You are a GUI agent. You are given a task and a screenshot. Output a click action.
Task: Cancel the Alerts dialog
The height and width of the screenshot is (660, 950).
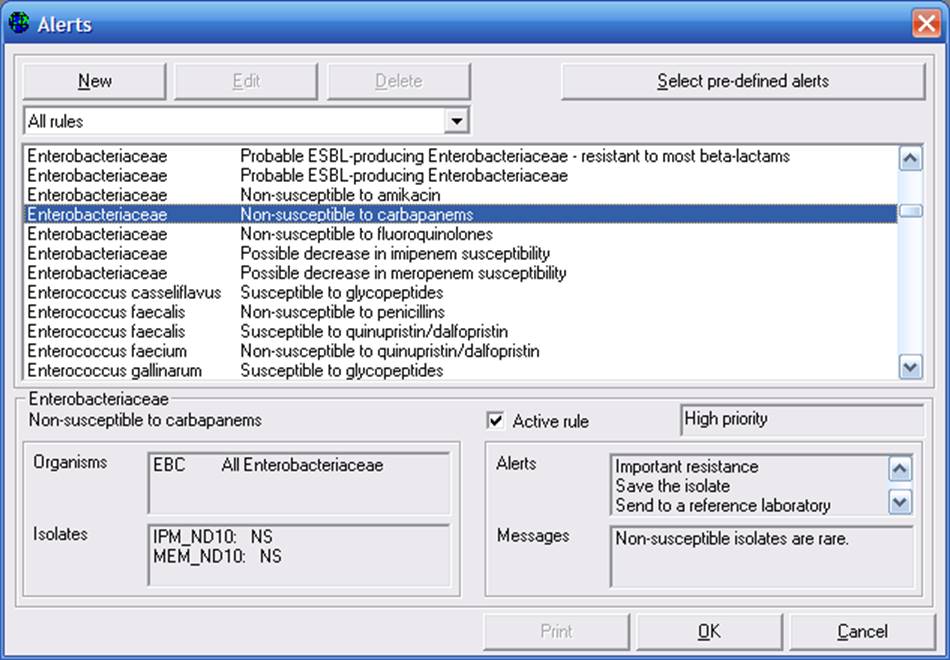click(x=862, y=631)
